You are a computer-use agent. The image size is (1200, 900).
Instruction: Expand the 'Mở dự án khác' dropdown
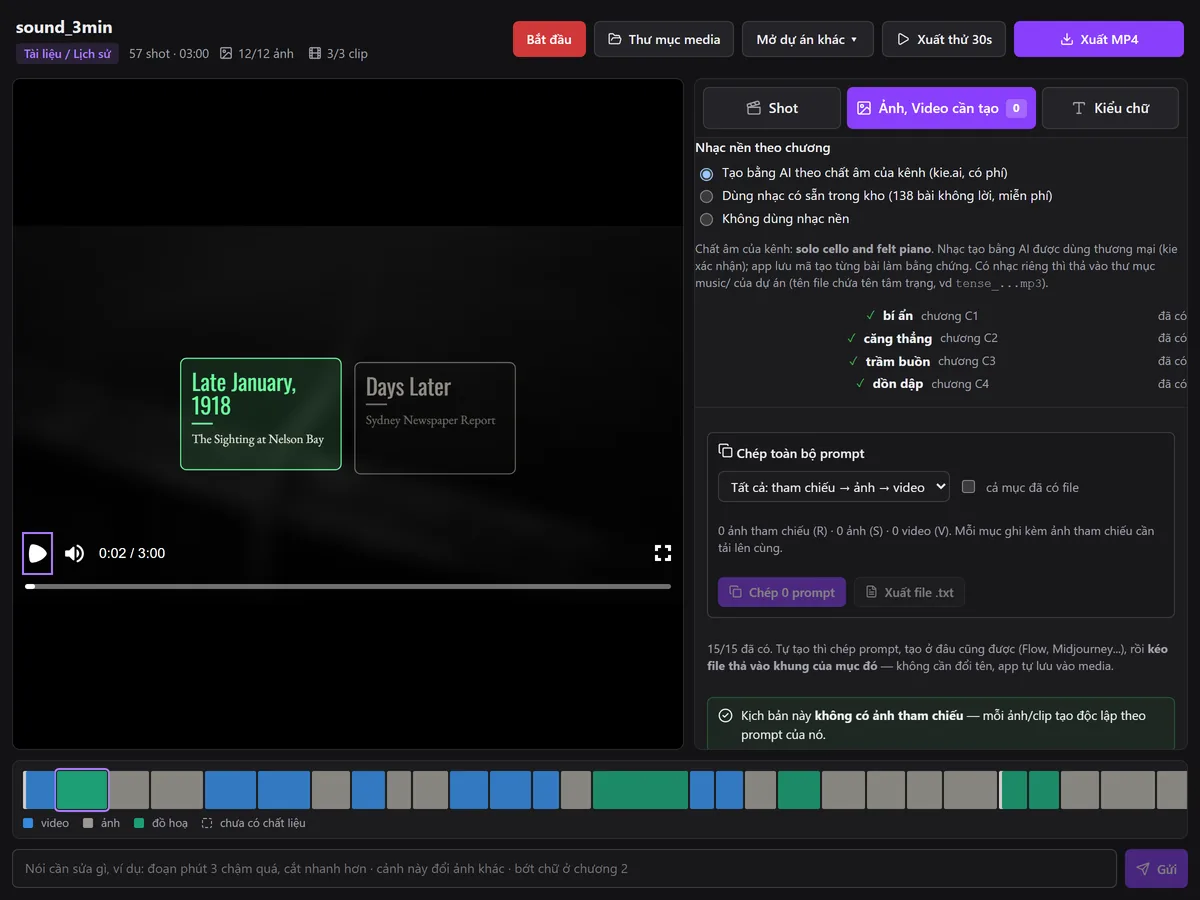[808, 39]
